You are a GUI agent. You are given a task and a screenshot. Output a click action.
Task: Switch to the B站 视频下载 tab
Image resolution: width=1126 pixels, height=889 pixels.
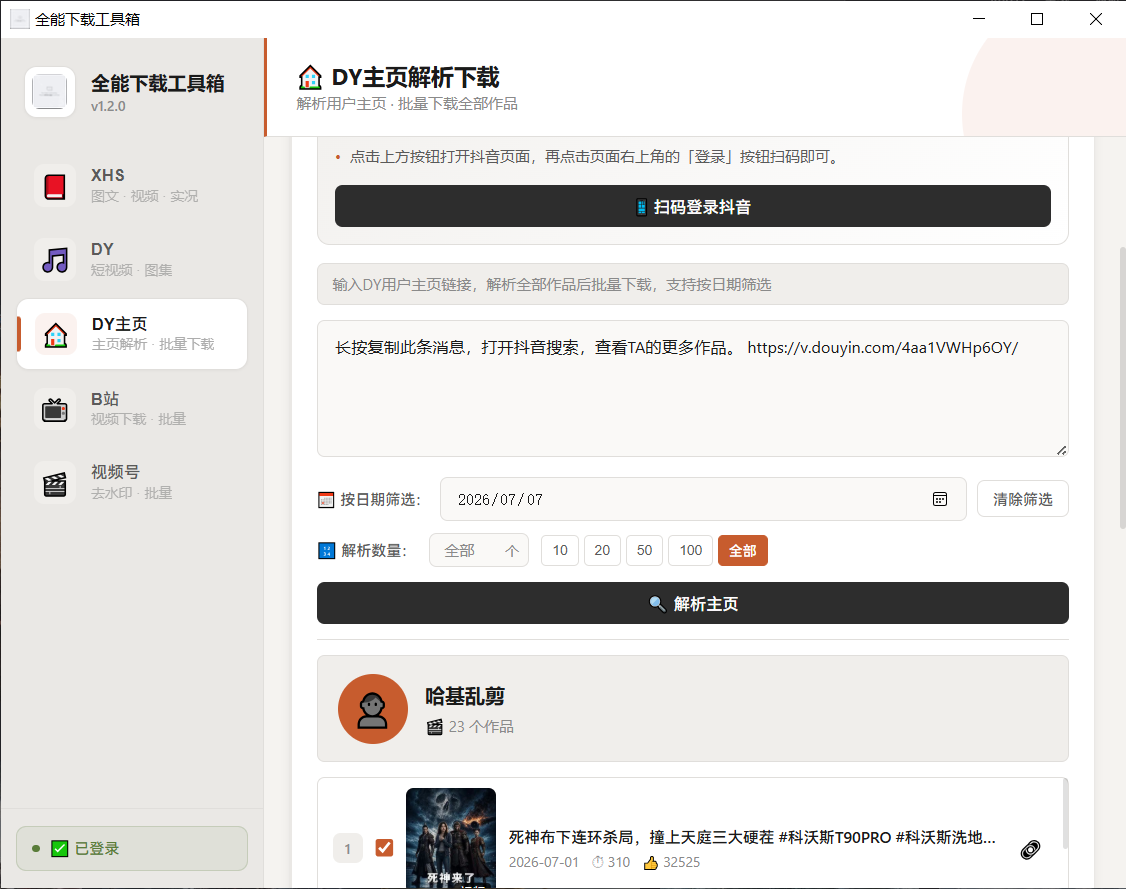click(x=132, y=409)
